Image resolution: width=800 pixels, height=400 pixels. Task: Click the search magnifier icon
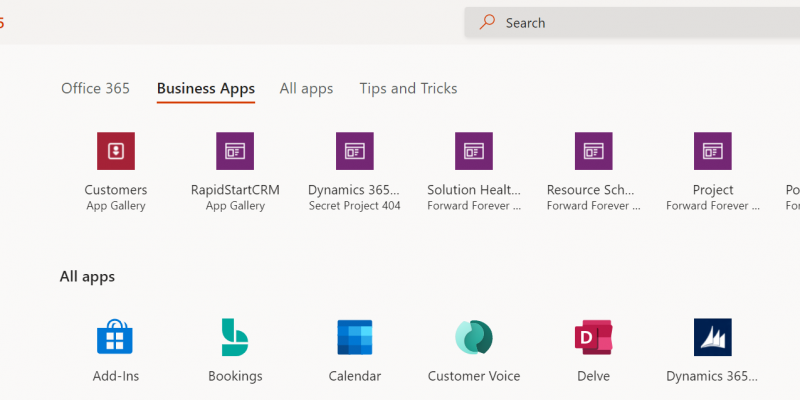(487, 22)
